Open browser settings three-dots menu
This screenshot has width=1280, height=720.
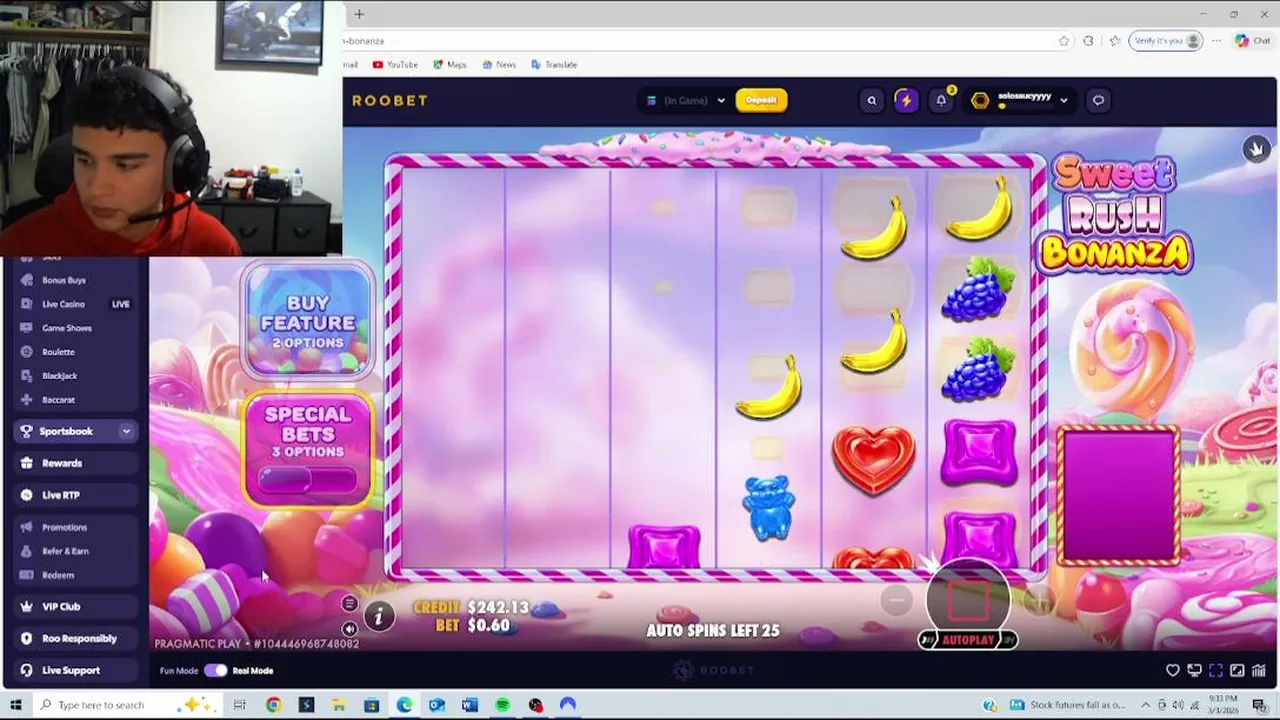coord(1217,41)
